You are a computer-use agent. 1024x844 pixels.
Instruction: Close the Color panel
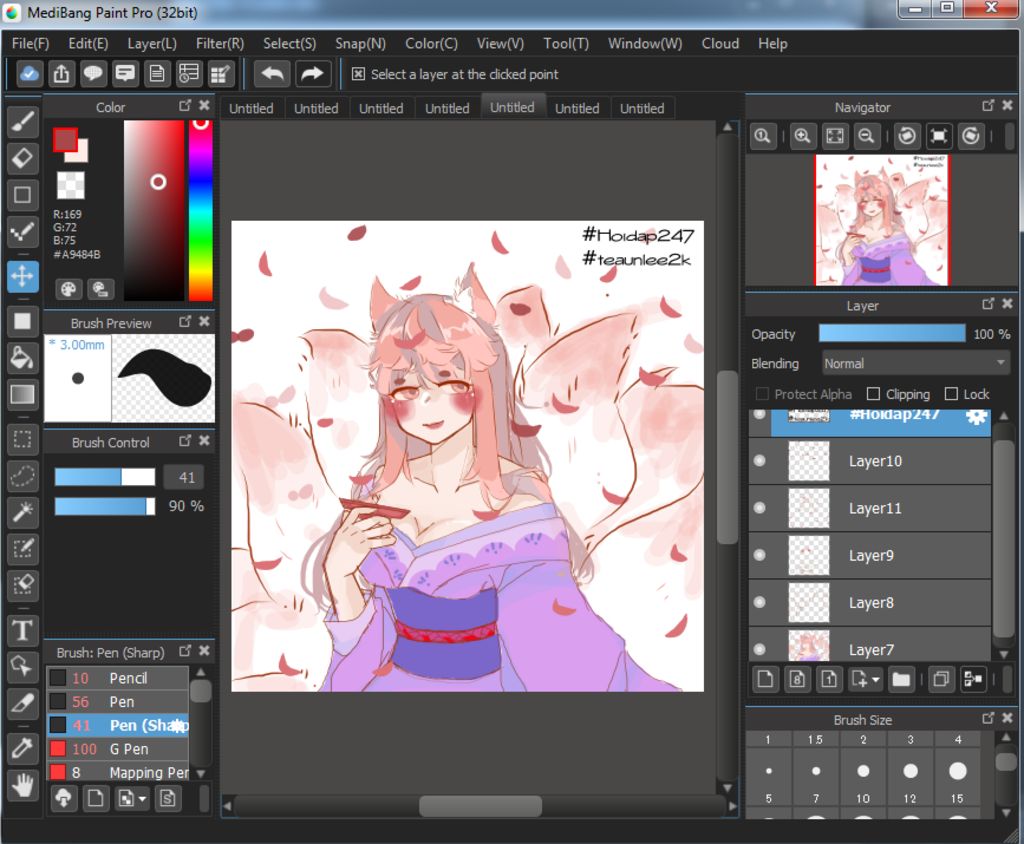coord(204,105)
